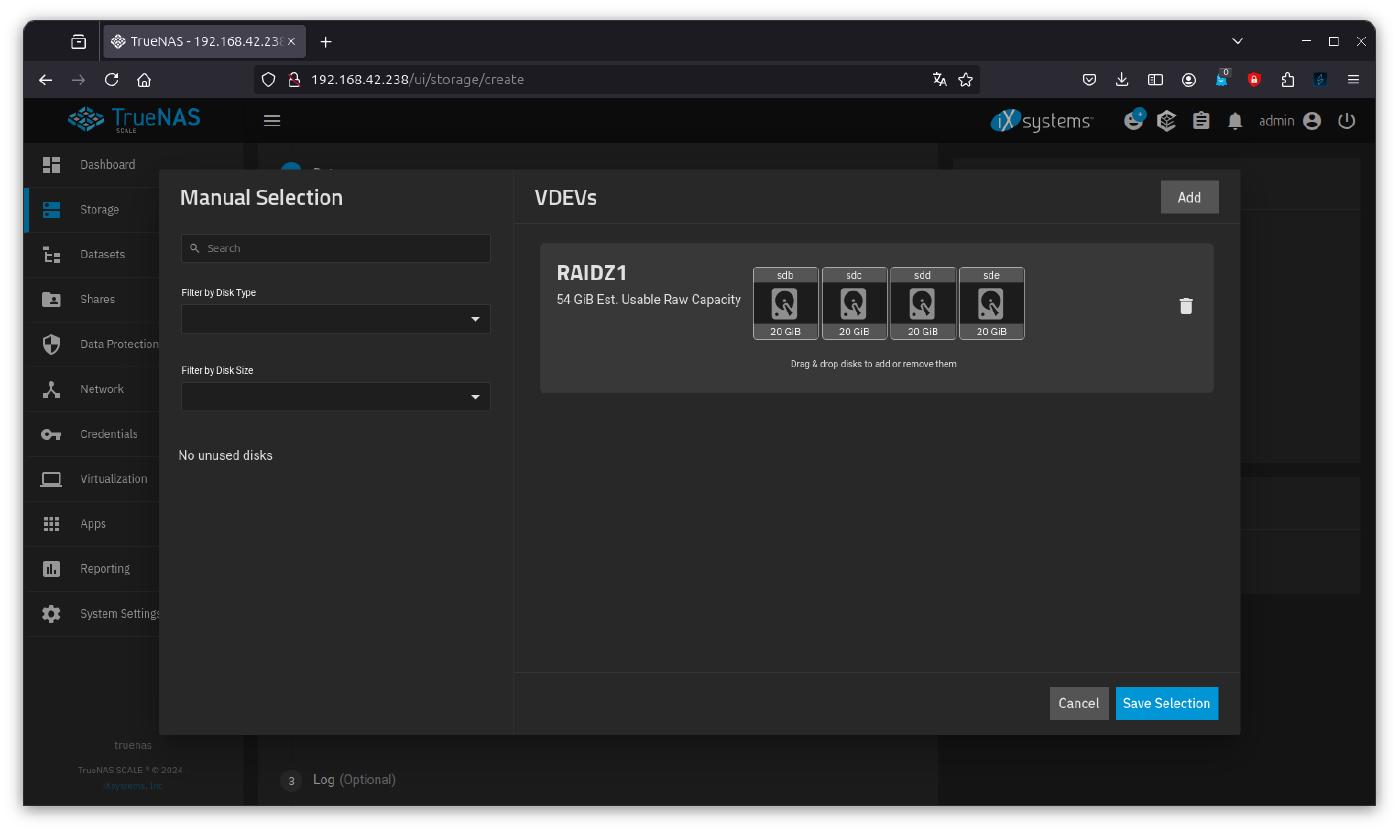Viewport: 1399px width, 832px height.
Task: Expand the Filter by Disk Size dropdown
Action: point(335,397)
